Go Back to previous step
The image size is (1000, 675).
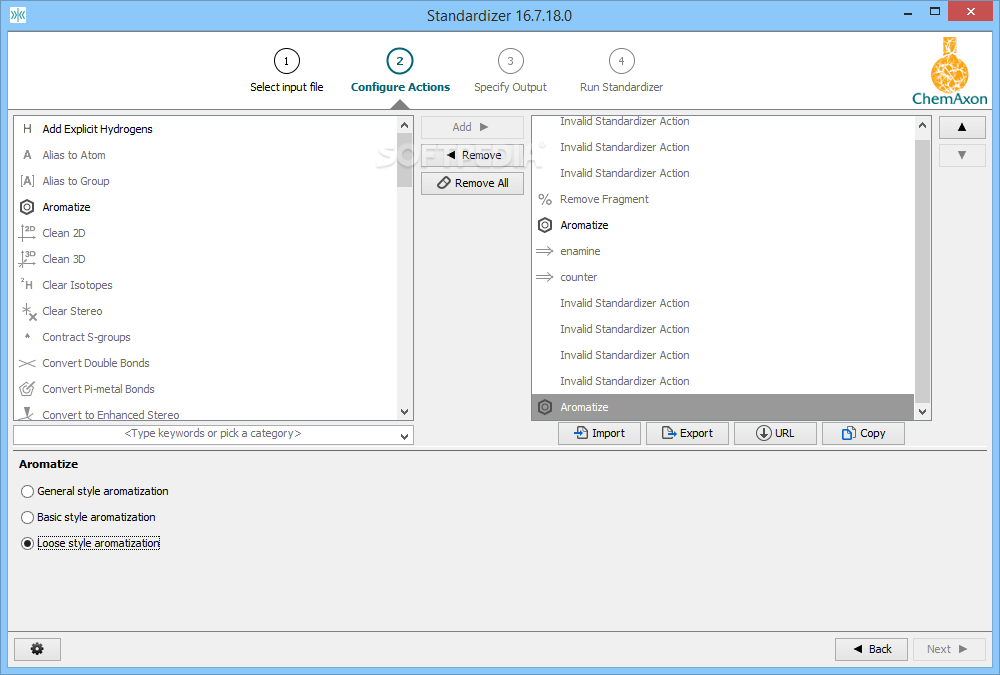pos(872,649)
